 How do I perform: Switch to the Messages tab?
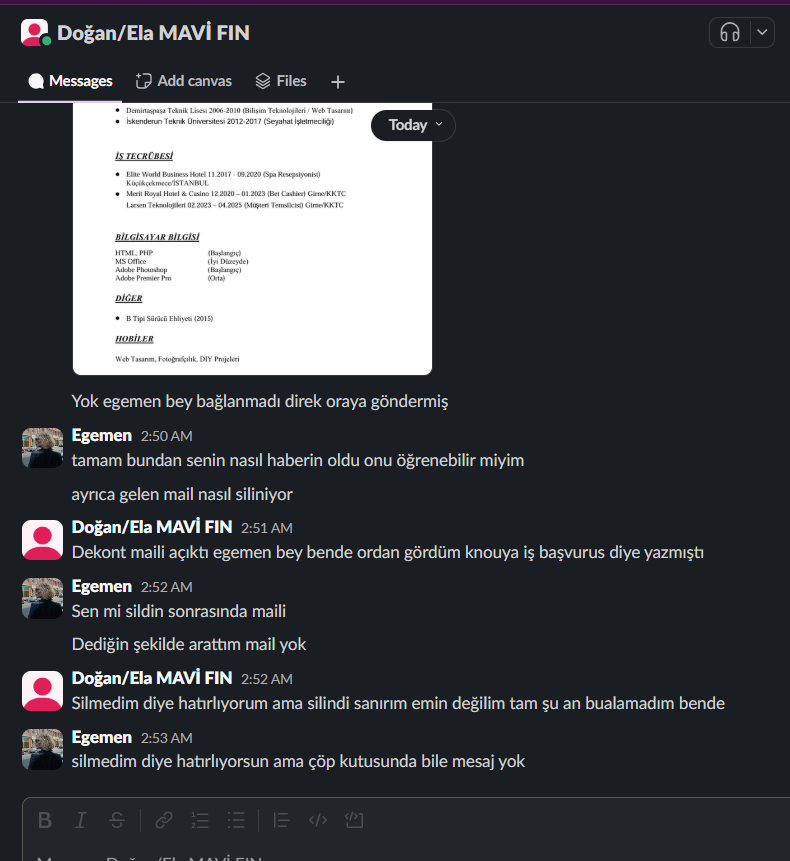pos(70,81)
